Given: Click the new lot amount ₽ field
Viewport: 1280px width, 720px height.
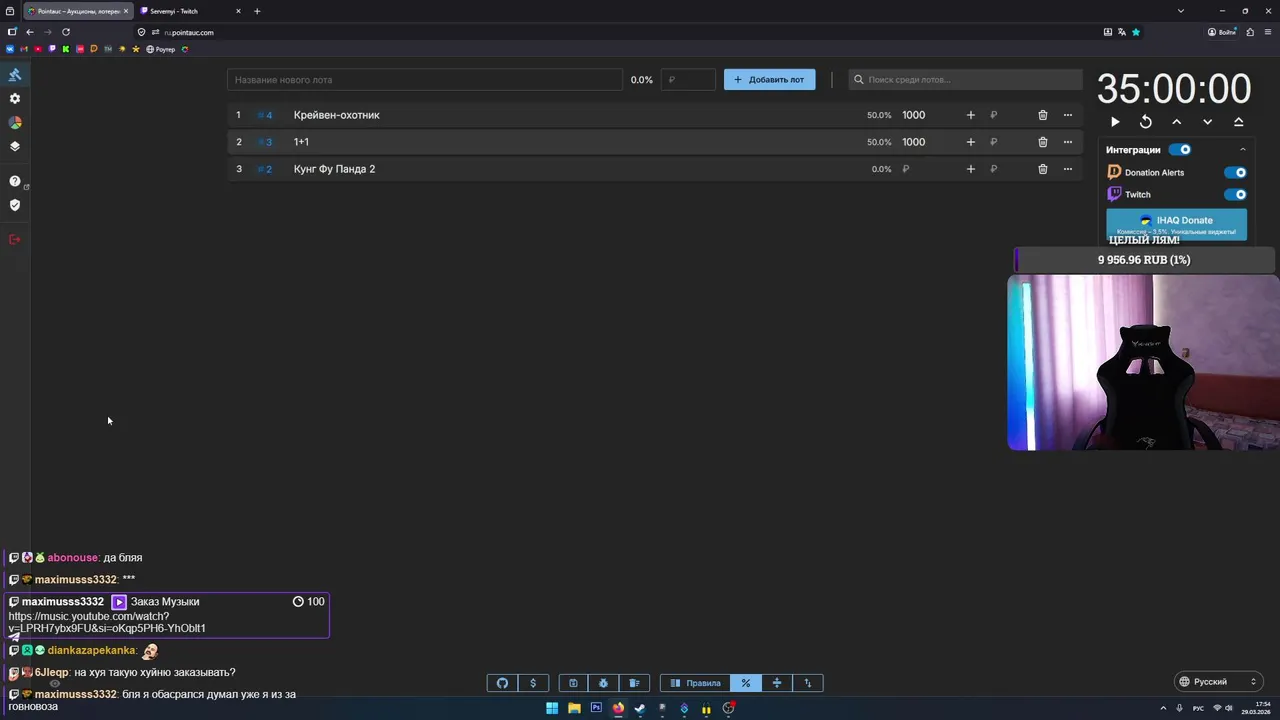Looking at the screenshot, I should pyautogui.click(x=688, y=79).
